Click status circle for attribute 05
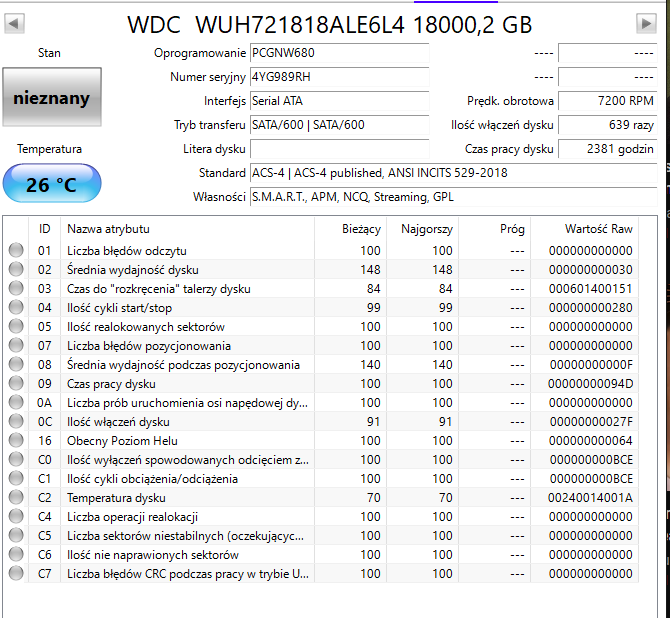670x618 pixels. point(16,326)
